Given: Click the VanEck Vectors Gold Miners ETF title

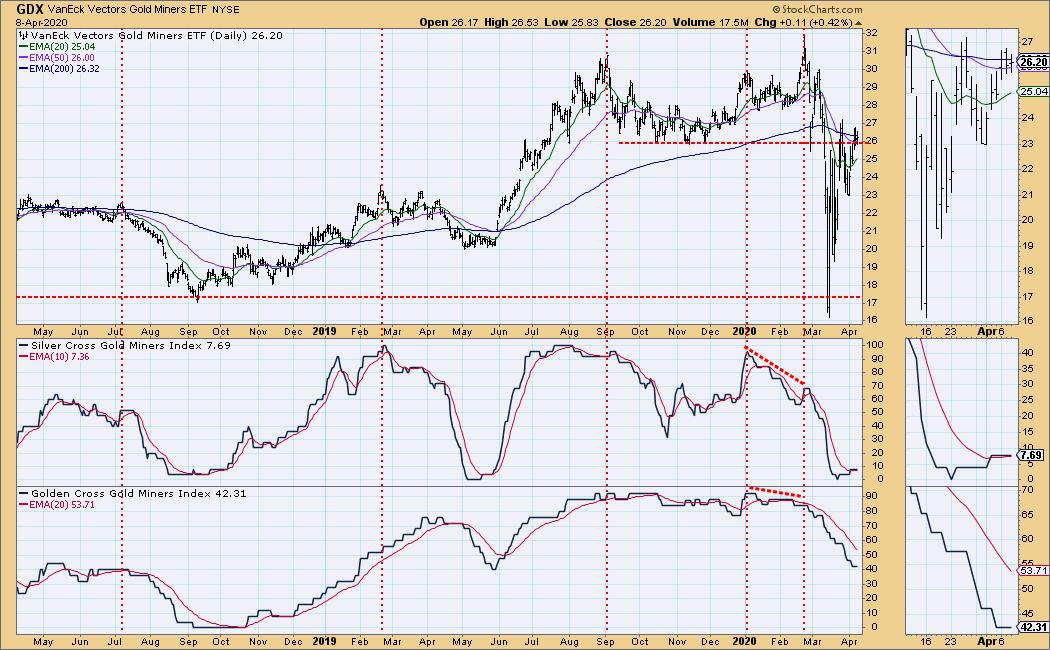Looking at the screenshot, I should tap(128, 10).
